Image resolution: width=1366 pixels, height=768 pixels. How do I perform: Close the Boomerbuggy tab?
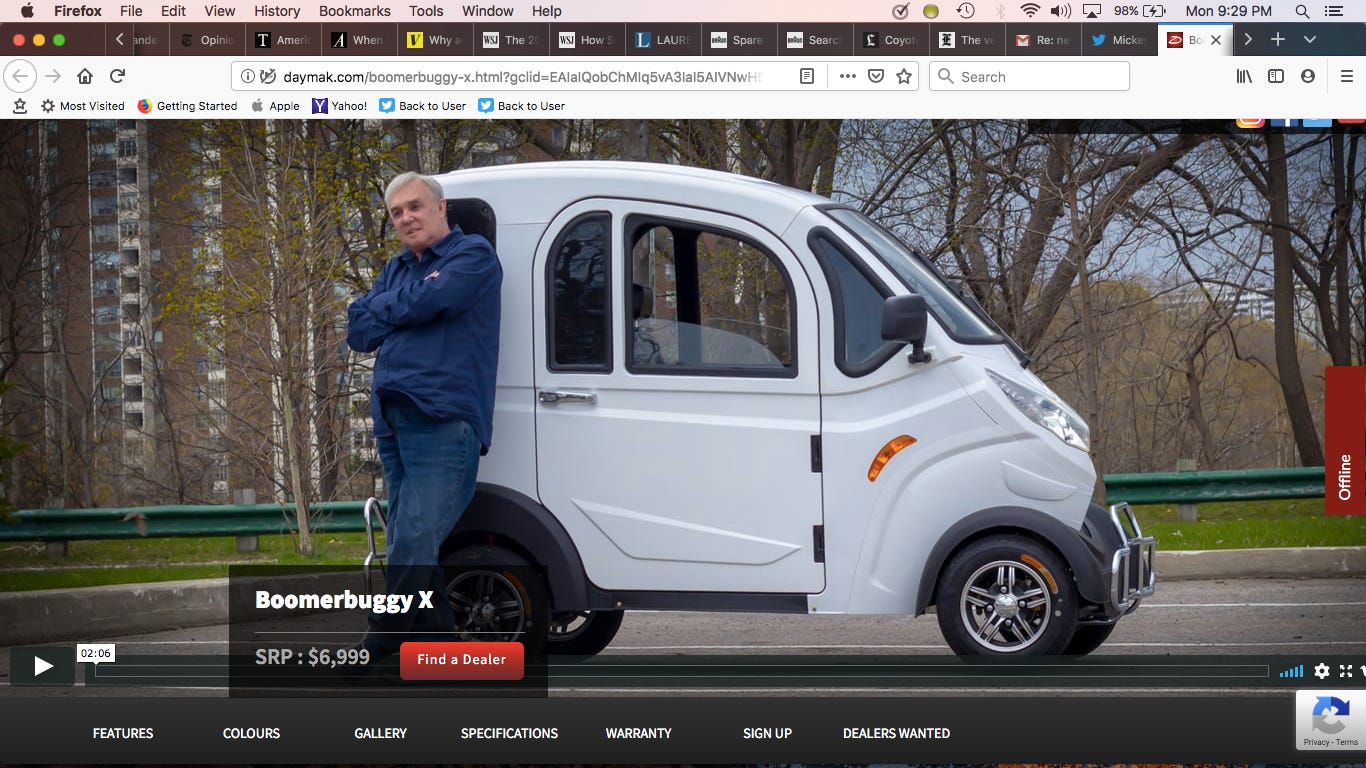pos(1216,40)
